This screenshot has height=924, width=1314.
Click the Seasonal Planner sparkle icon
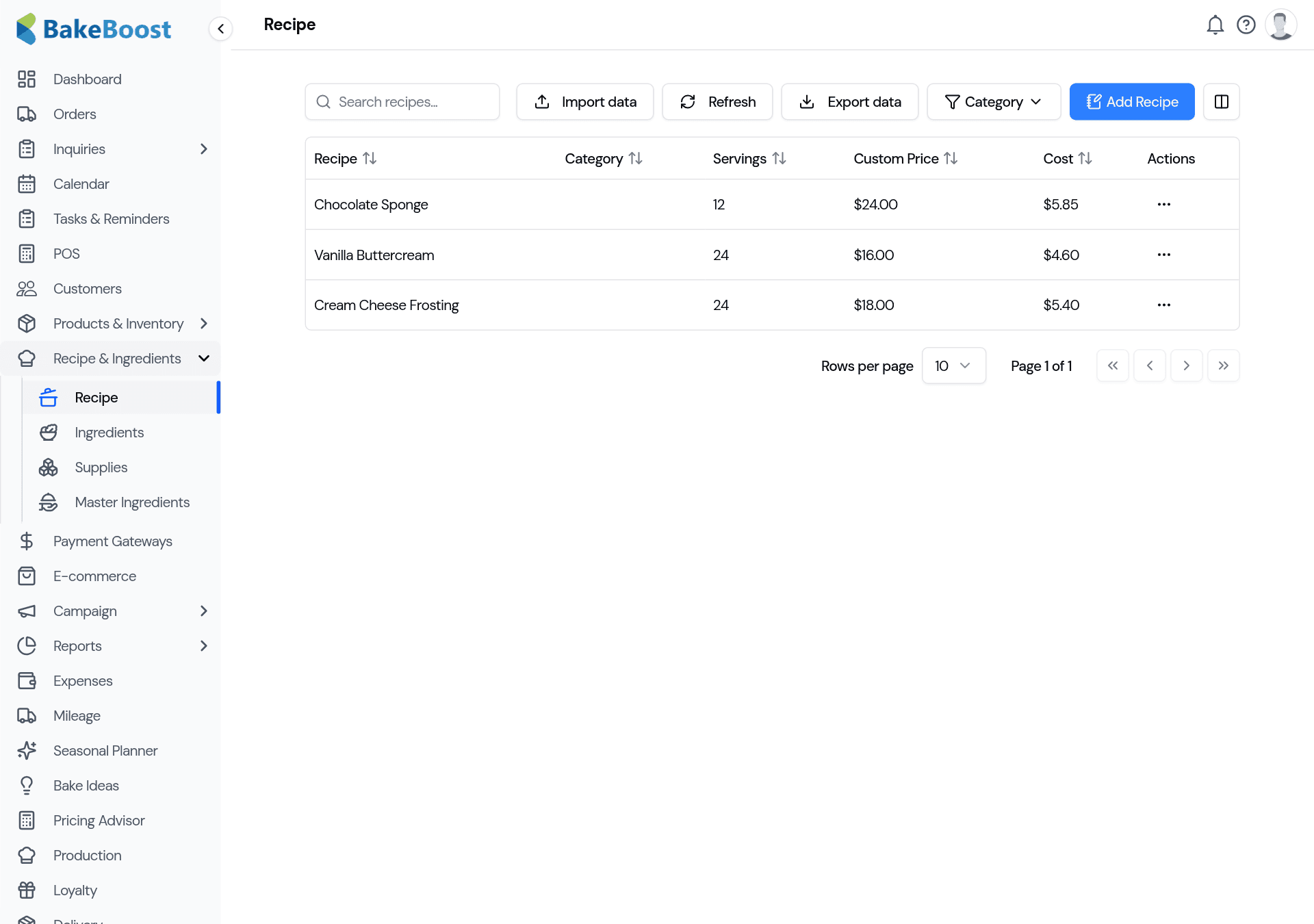pos(27,751)
